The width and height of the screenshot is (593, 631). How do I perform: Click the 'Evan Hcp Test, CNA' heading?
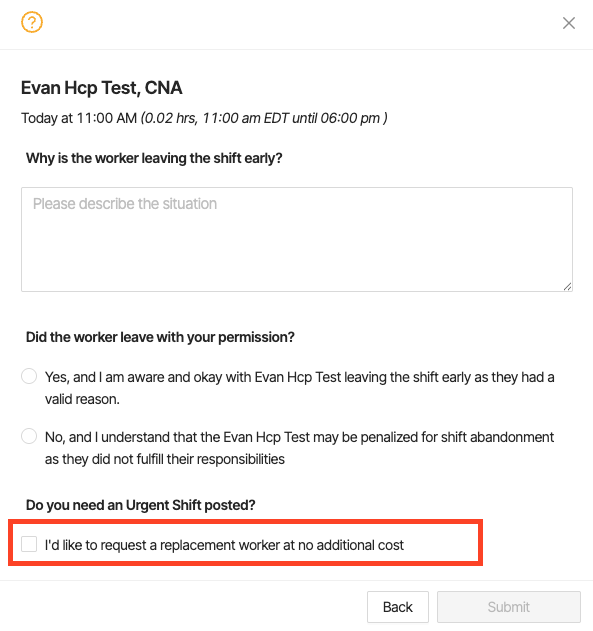pos(101,88)
